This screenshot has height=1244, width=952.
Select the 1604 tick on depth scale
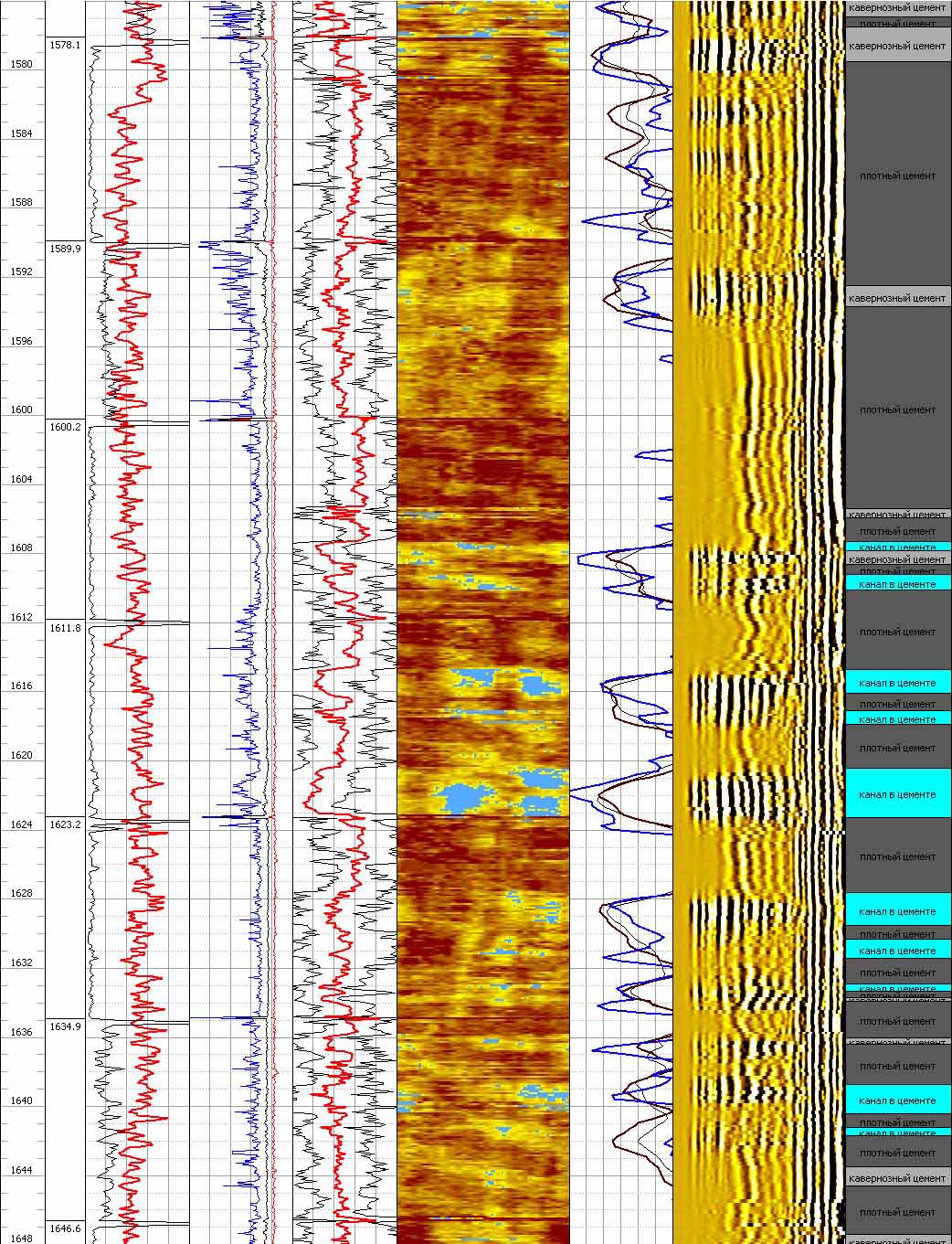pyautogui.click(x=21, y=479)
